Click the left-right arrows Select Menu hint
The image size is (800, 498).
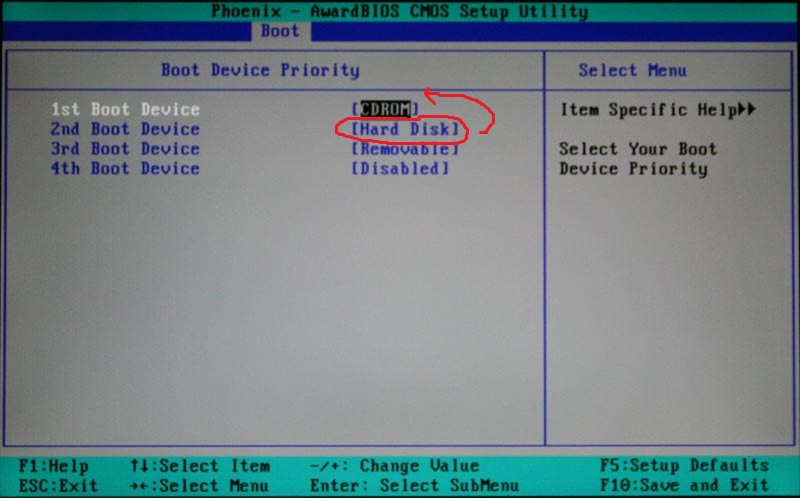[199, 485]
